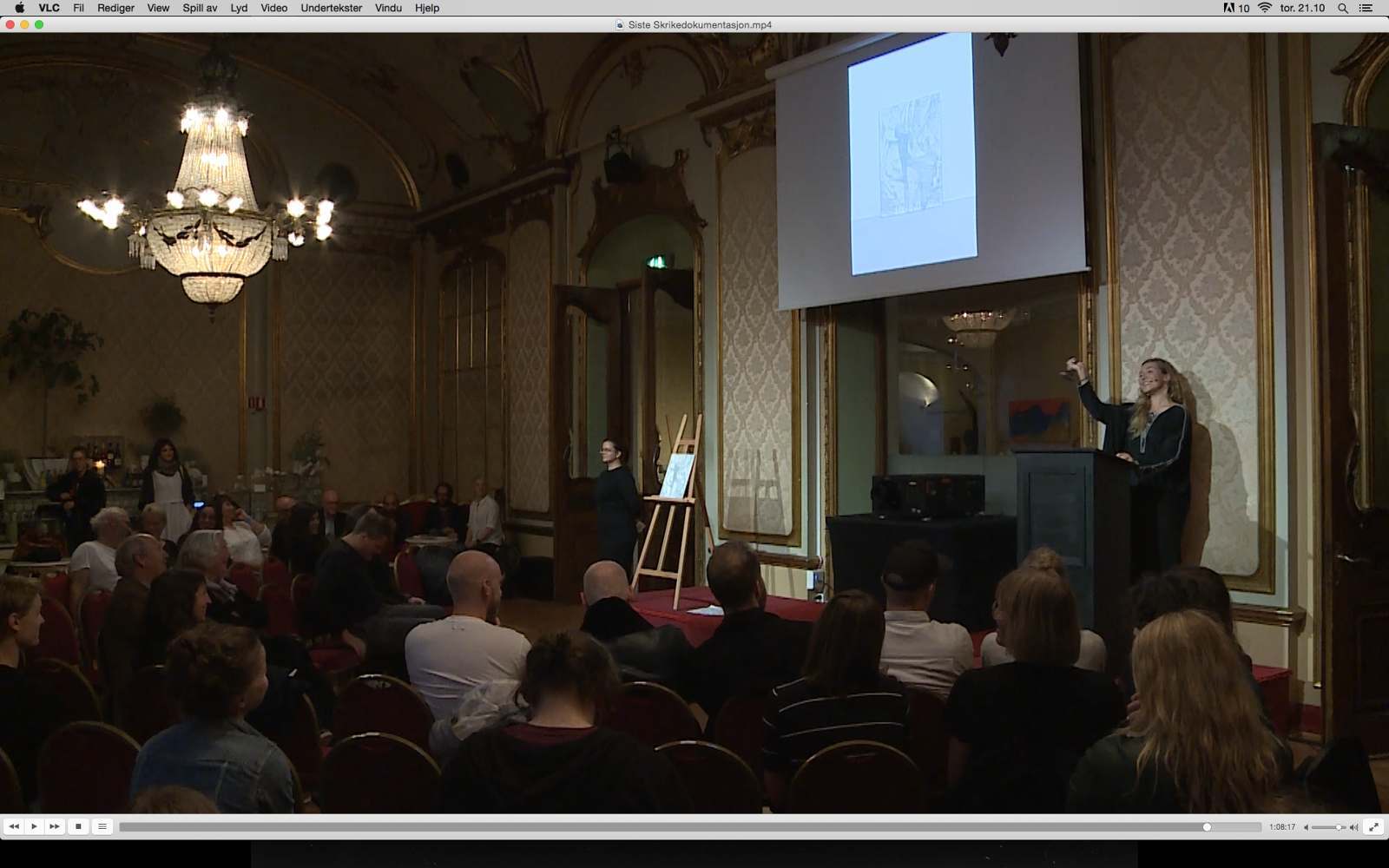Open the Lyd menu
The image size is (1389, 868).
239,8
